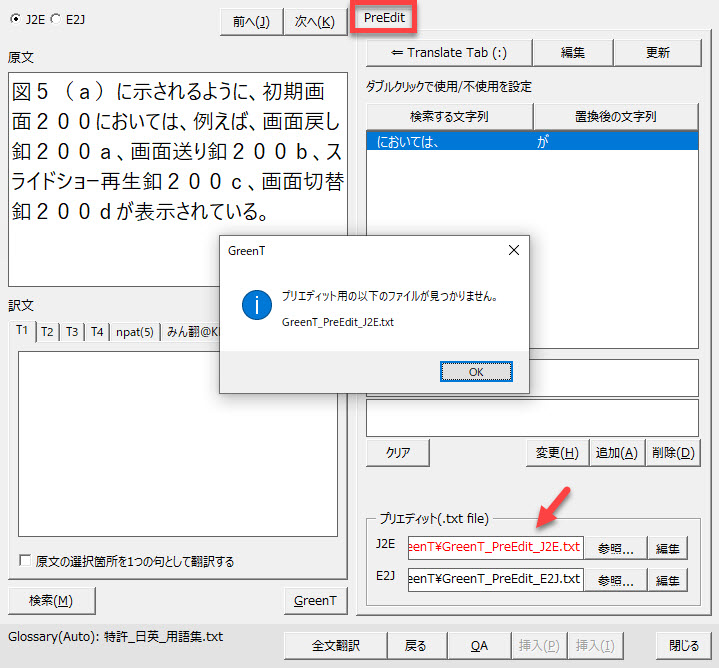Click the 次へ(K) next button

click(x=315, y=22)
